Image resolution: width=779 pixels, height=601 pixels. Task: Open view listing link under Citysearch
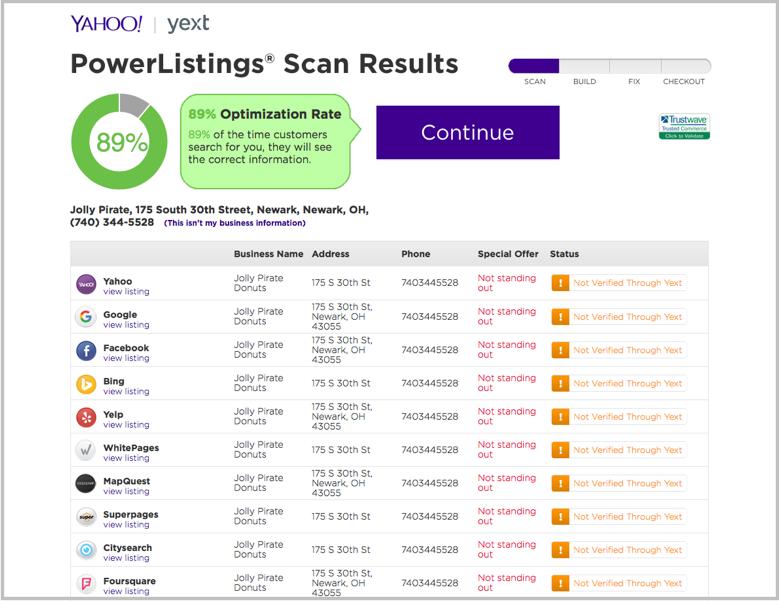coord(126,558)
